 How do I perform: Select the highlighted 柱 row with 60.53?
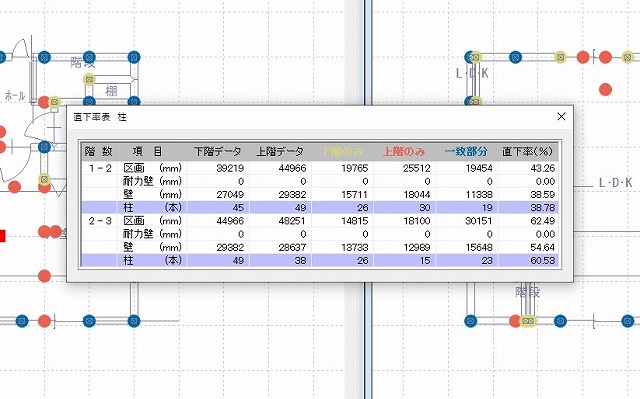pyautogui.click(x=320, y=260)
